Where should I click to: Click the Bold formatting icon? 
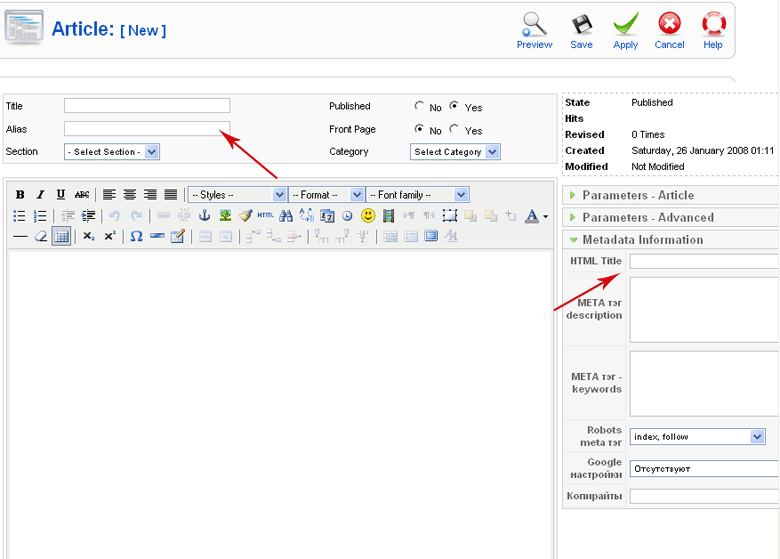(x=20, y=194)
